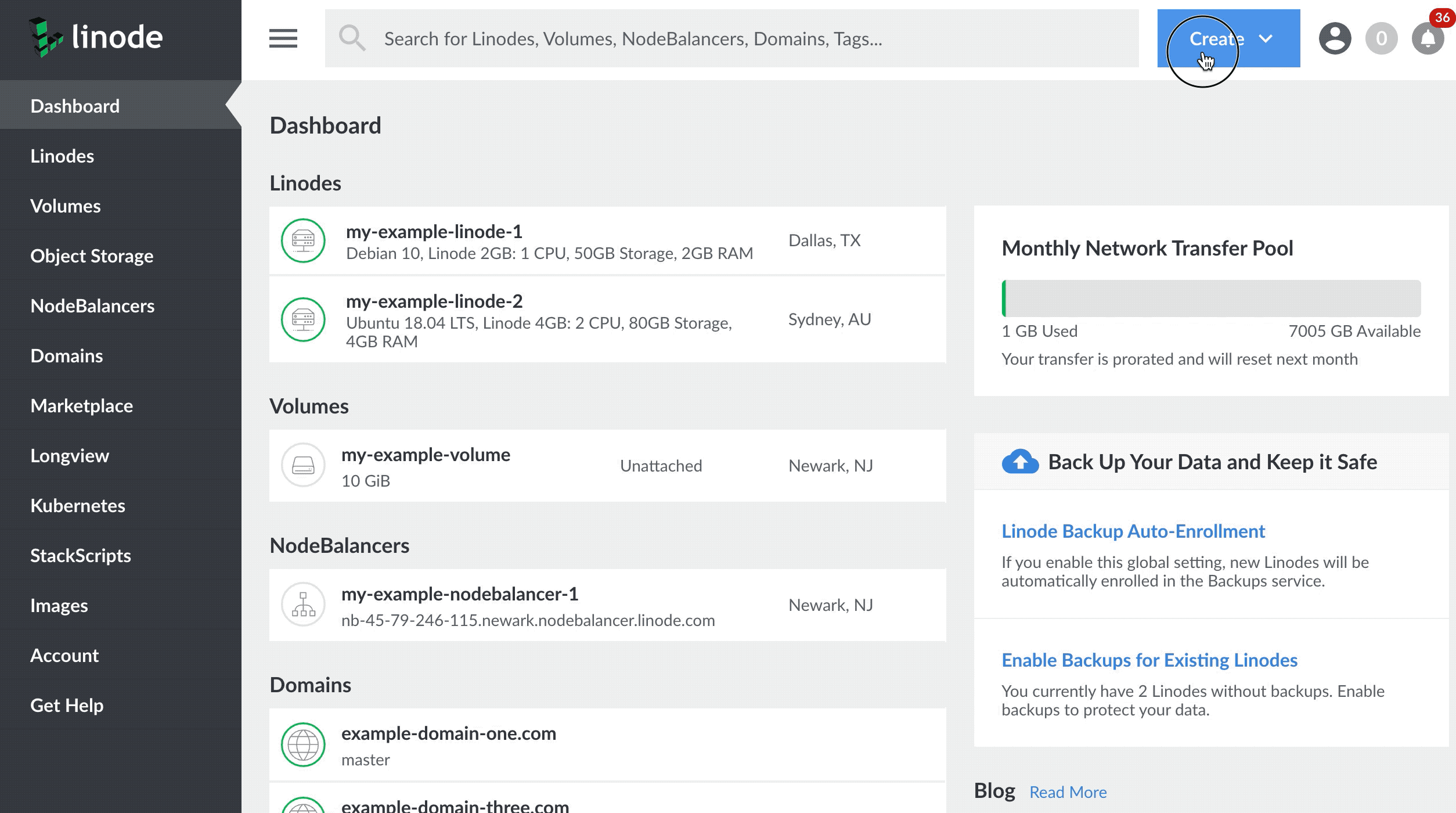Screen dimensions: 1456x813
Task: Click the cloud backup upload icon
Action: tap(1020, 462)
